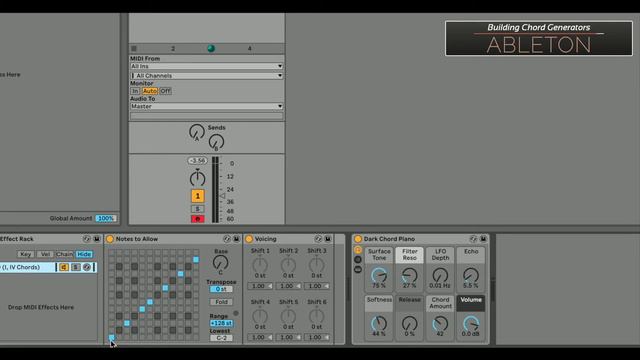Set Monitor to Off
The width and height of the screenshot is (640, 360).
(x=165, y=91)
